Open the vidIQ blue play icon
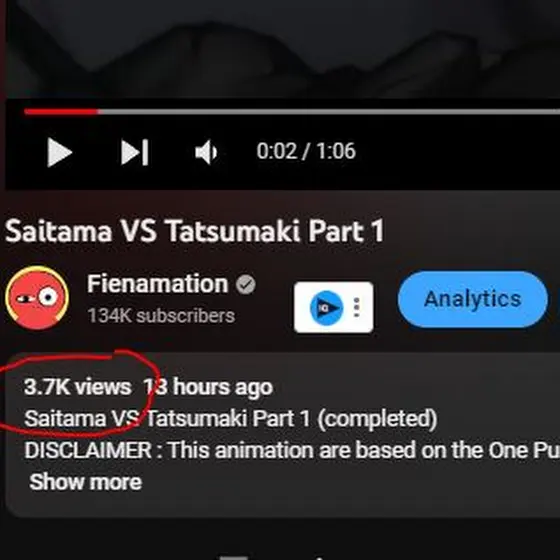 pos(326,308)
